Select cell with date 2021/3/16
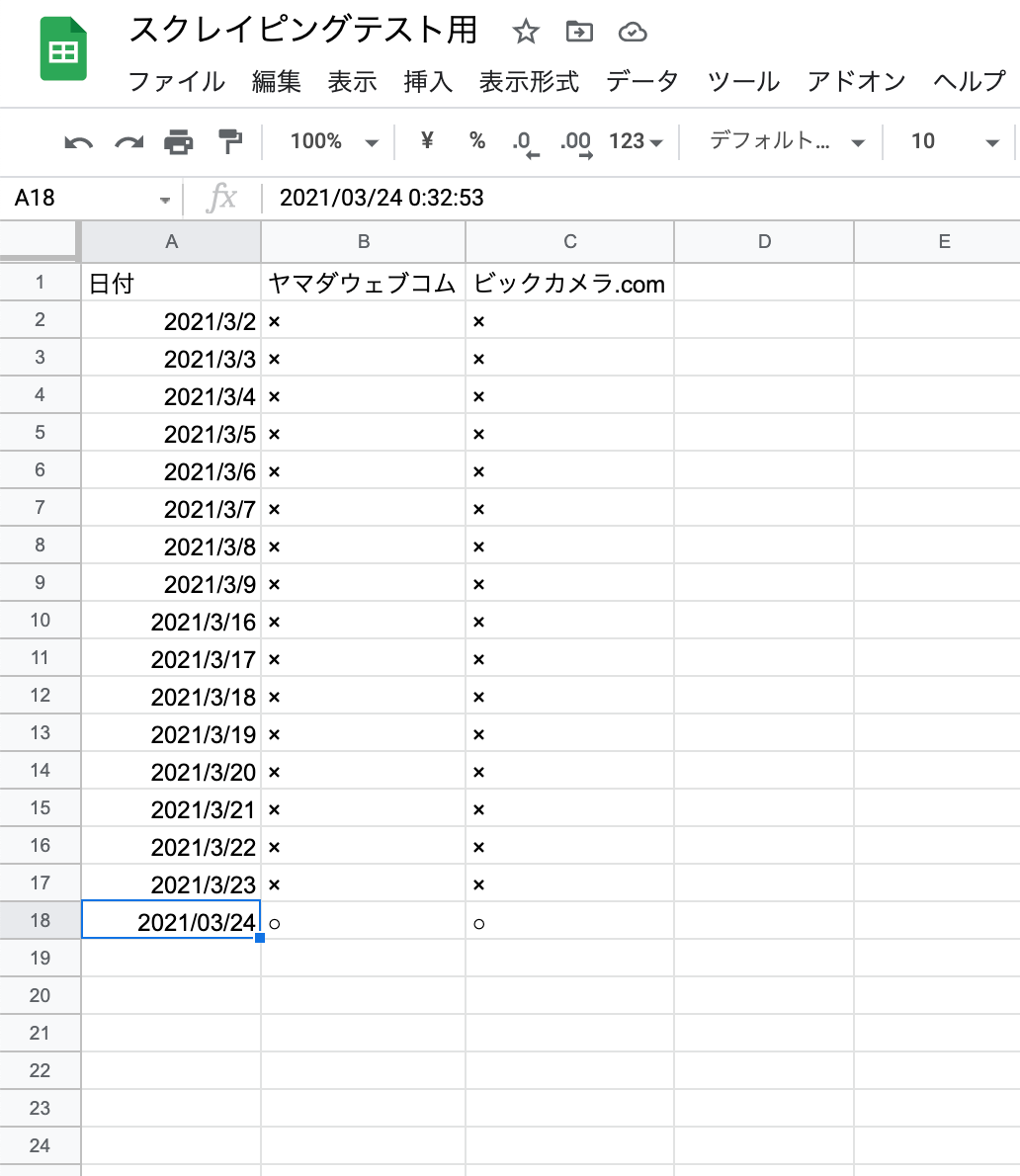This screenshot has height=1176, width=1020. pyautogui.click(x=171, y=621)
